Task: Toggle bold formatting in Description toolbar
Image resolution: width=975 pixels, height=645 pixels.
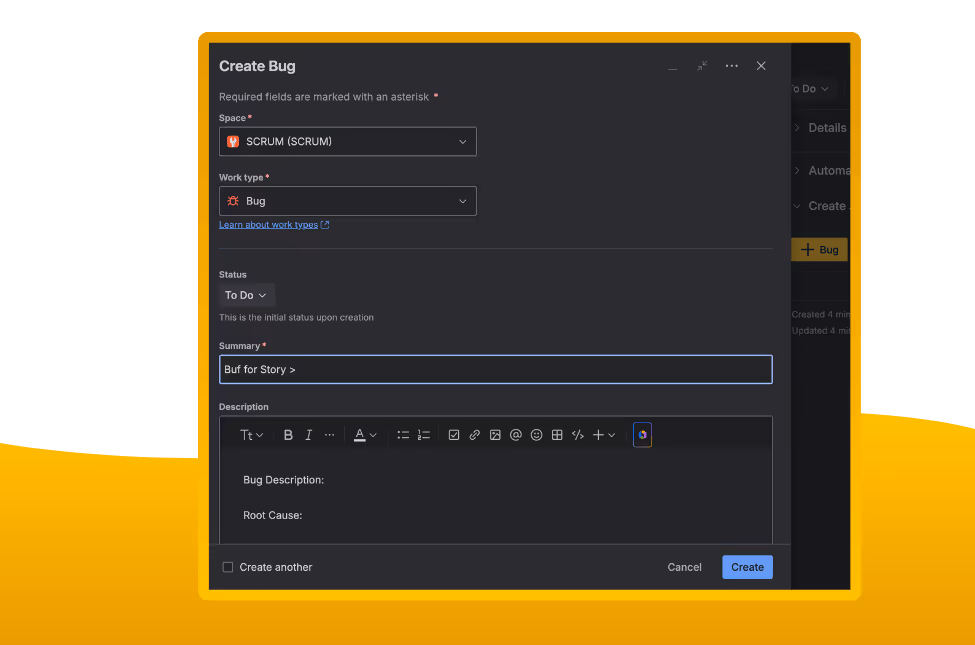Action: pyautogui.click(x=288, y=435)
